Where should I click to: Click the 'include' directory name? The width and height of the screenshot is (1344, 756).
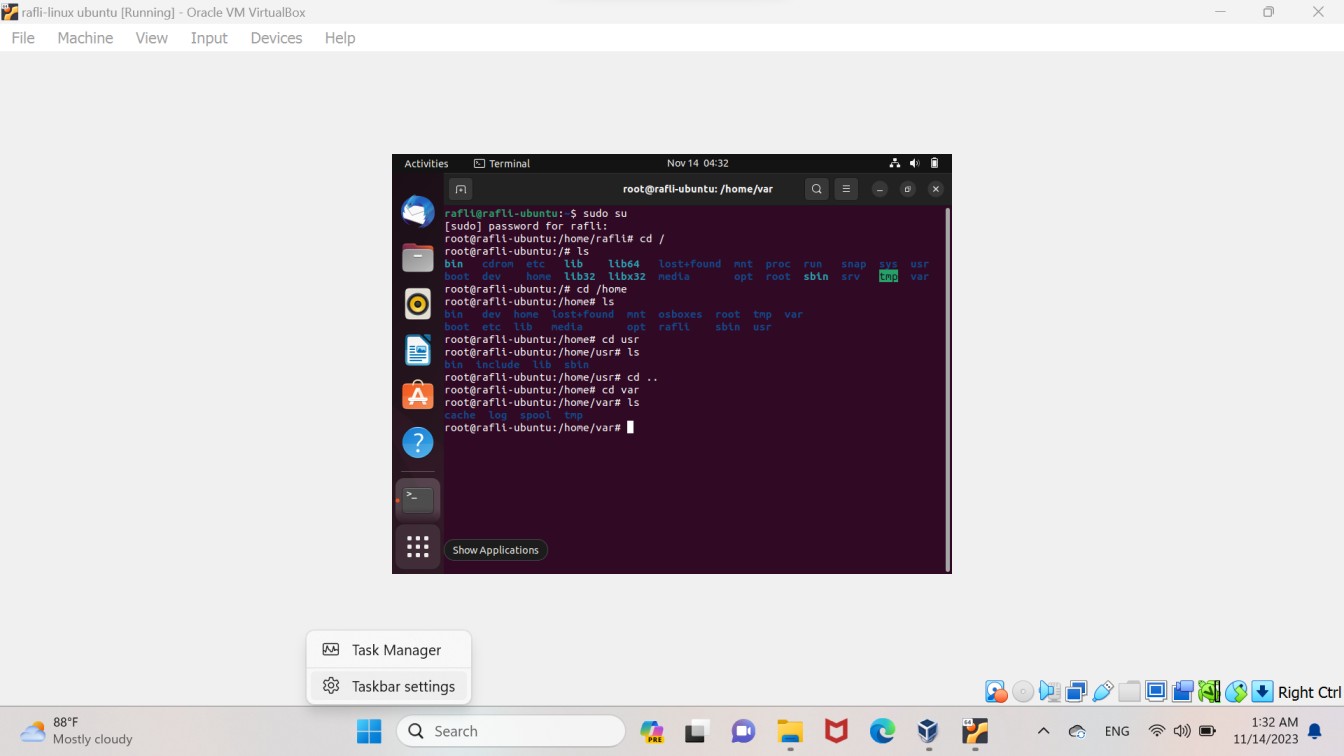[x=498, y=365]
